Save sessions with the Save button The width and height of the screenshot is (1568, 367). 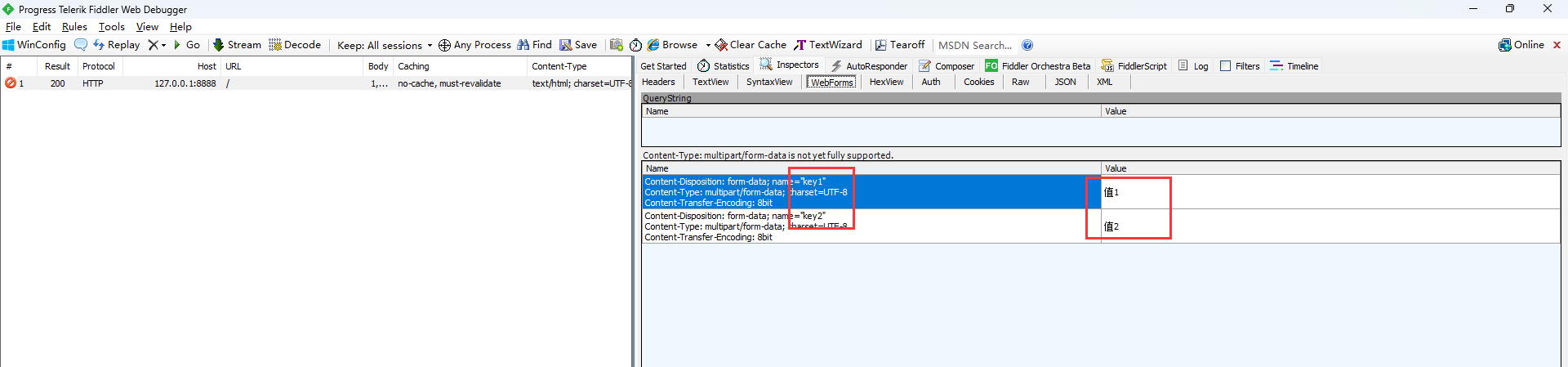pos(578,45)
